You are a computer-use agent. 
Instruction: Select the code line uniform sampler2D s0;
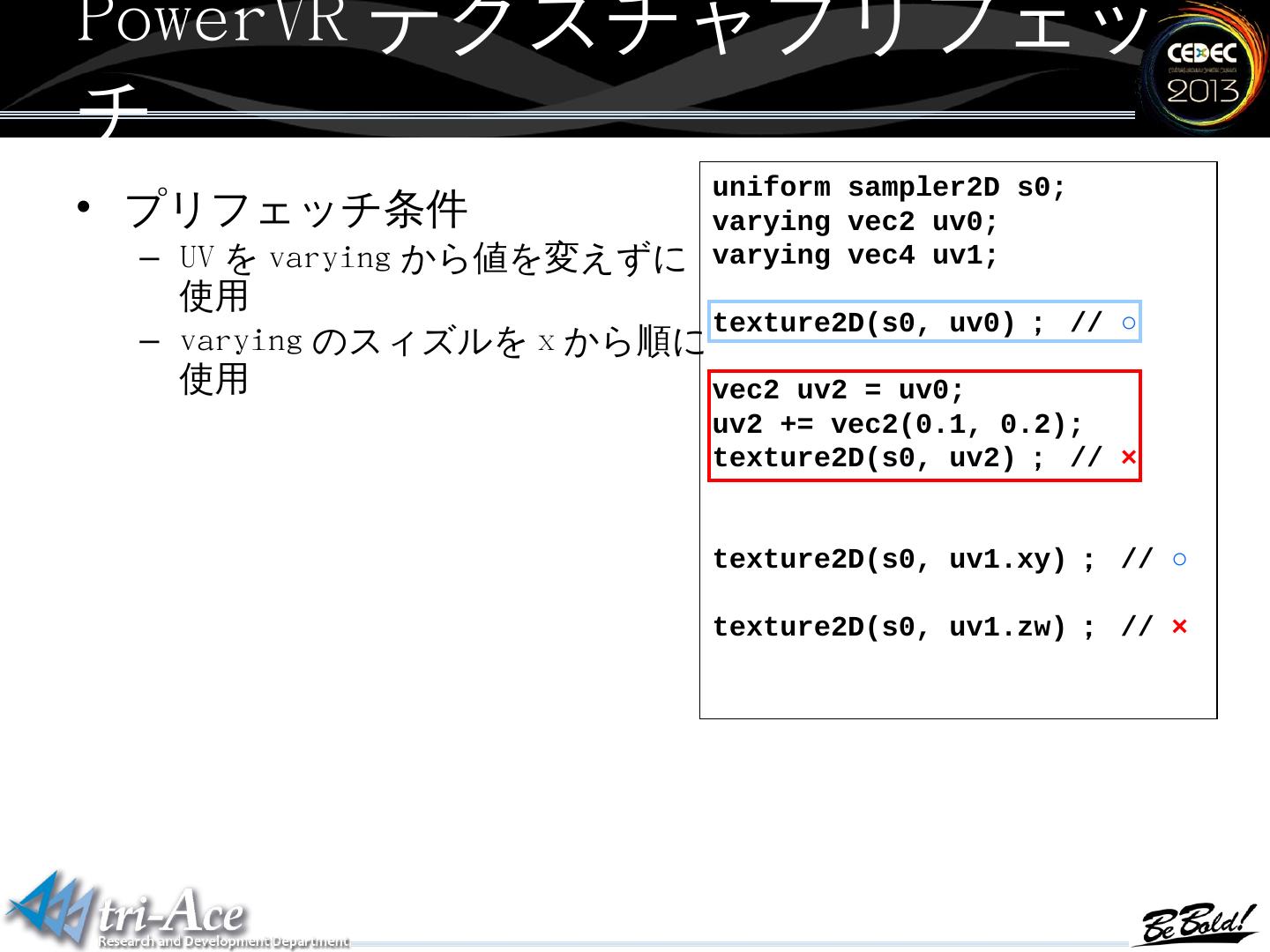click(x=889, y=188)
